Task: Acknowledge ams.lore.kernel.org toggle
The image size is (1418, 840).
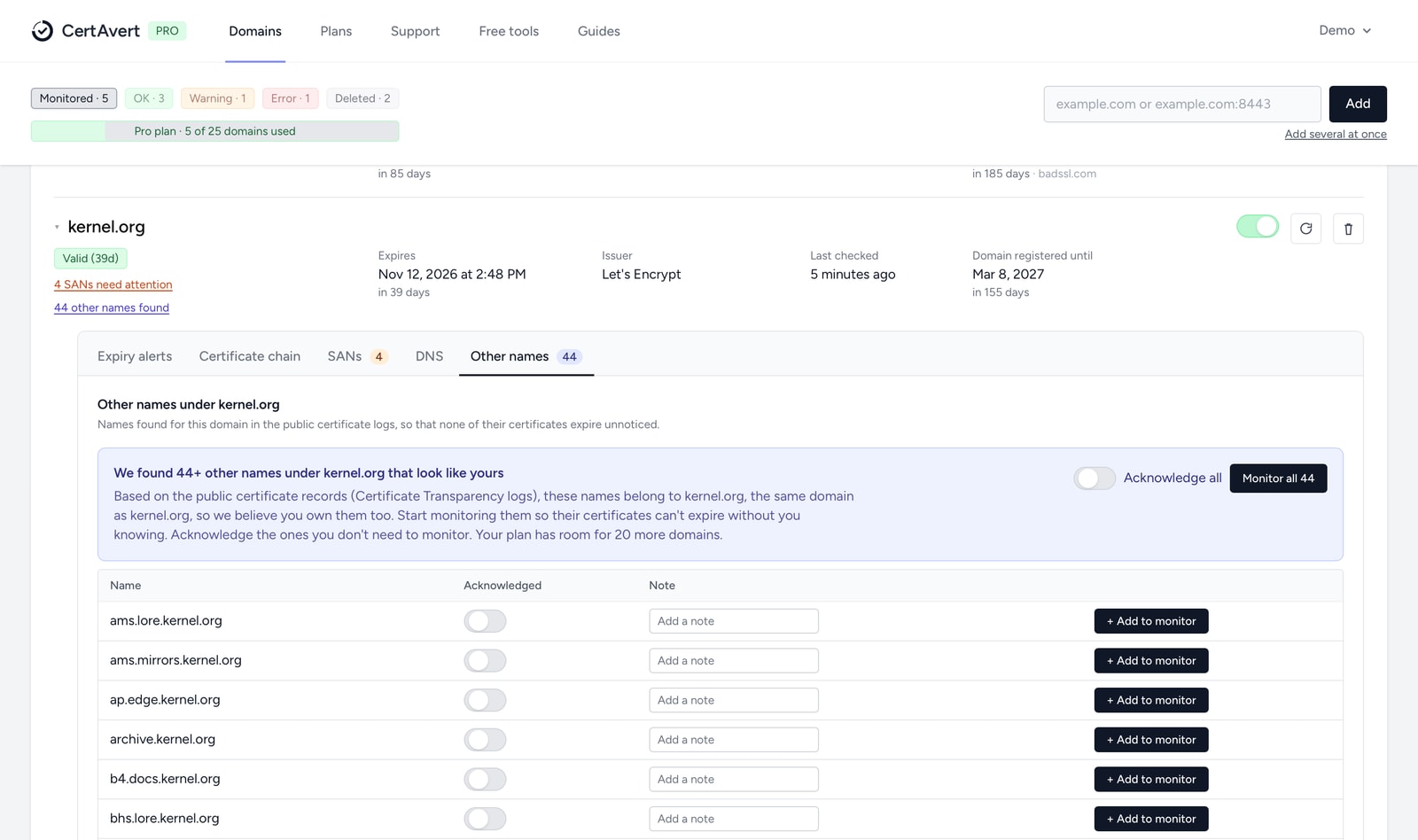Action: tap(485, 621)
